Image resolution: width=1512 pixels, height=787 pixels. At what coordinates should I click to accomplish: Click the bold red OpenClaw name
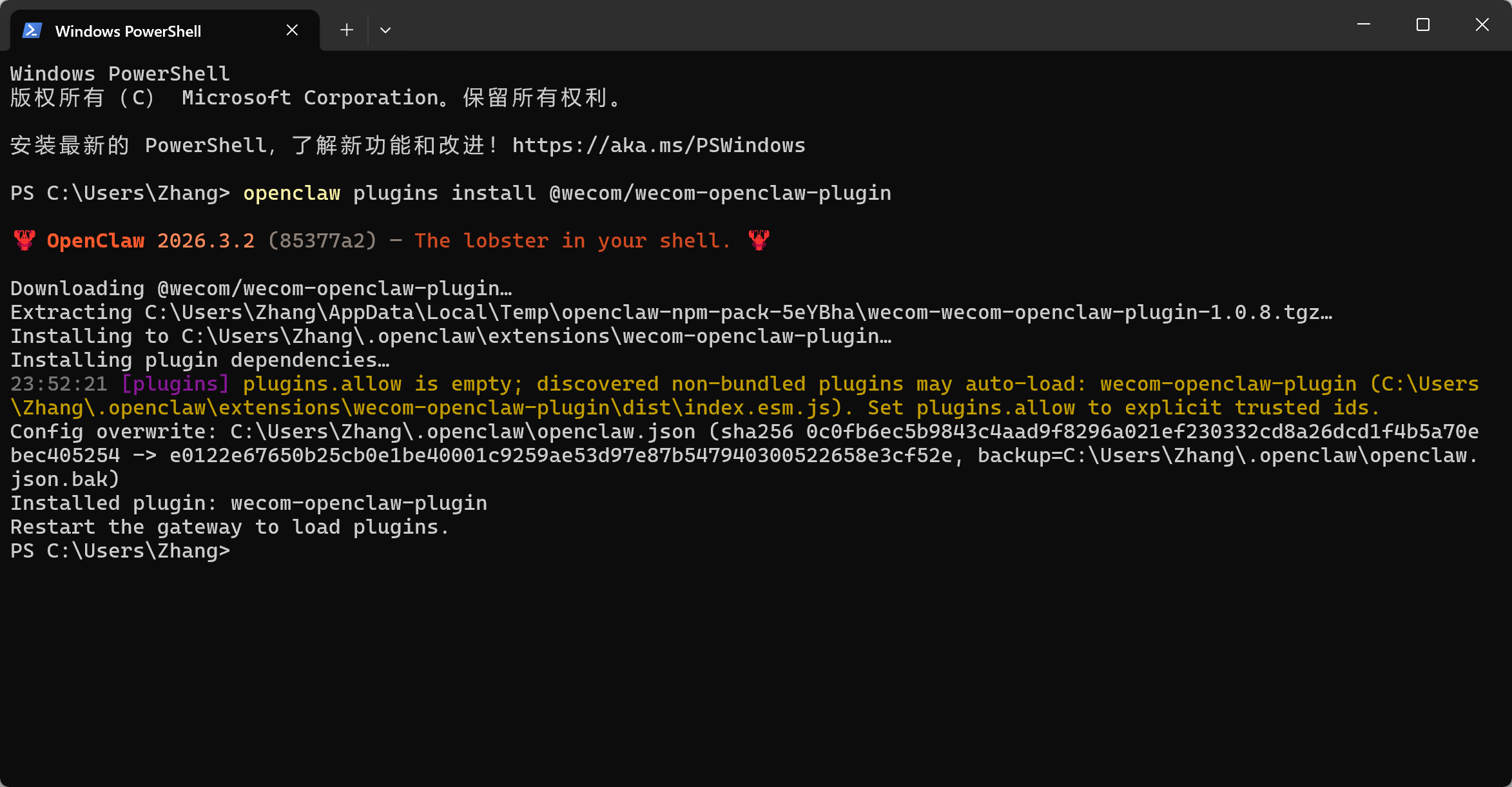pyautogui.click(x=95, y=241)
